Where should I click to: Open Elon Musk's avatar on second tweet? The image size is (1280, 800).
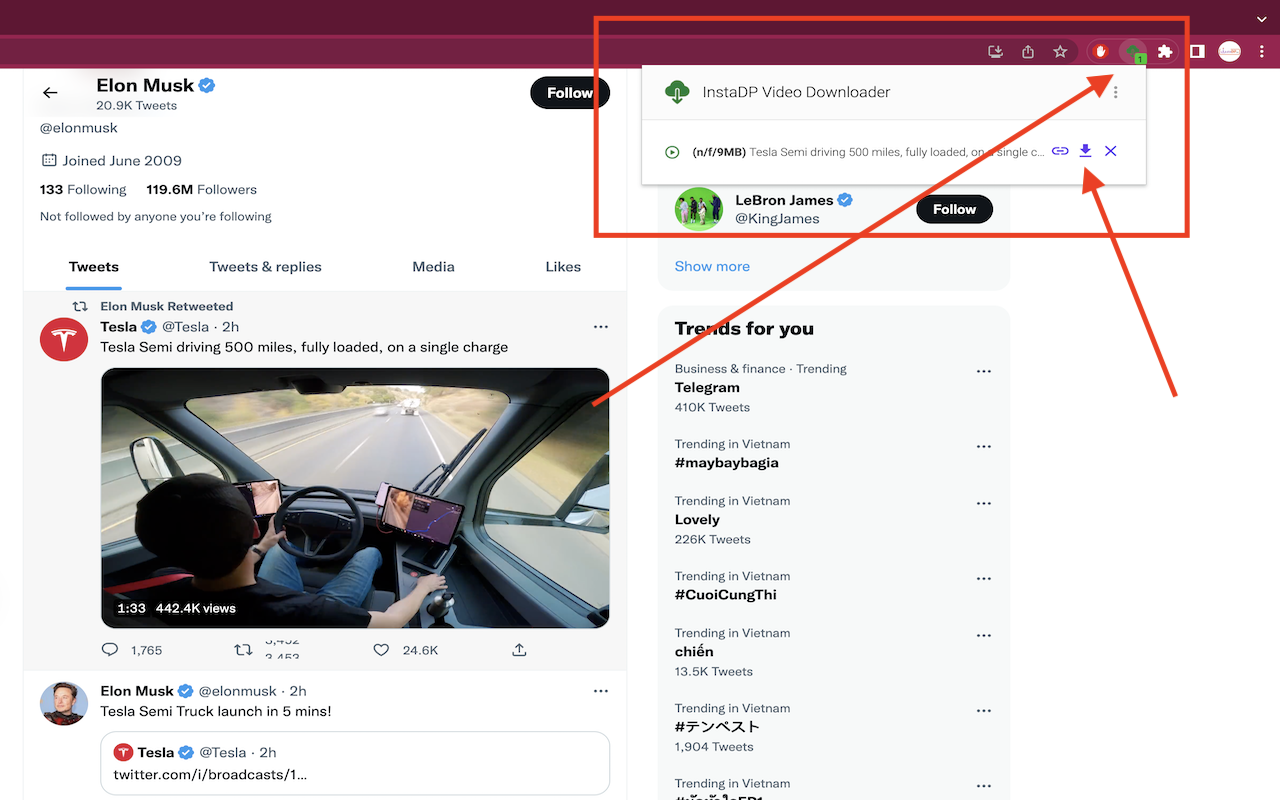(x=64, y=705)
